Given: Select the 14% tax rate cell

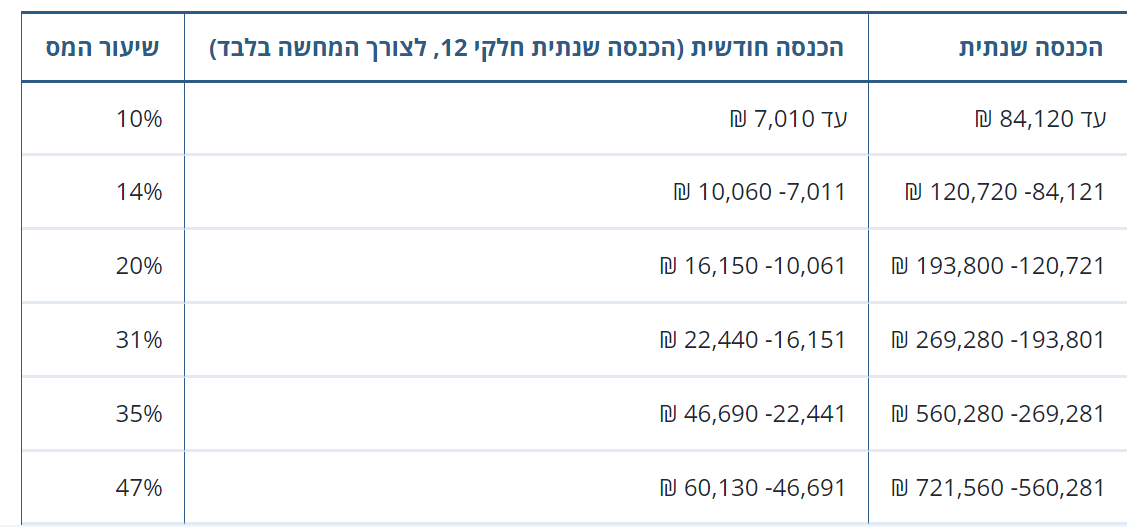Looking at the screenshot, I should (x=139, y=192).
